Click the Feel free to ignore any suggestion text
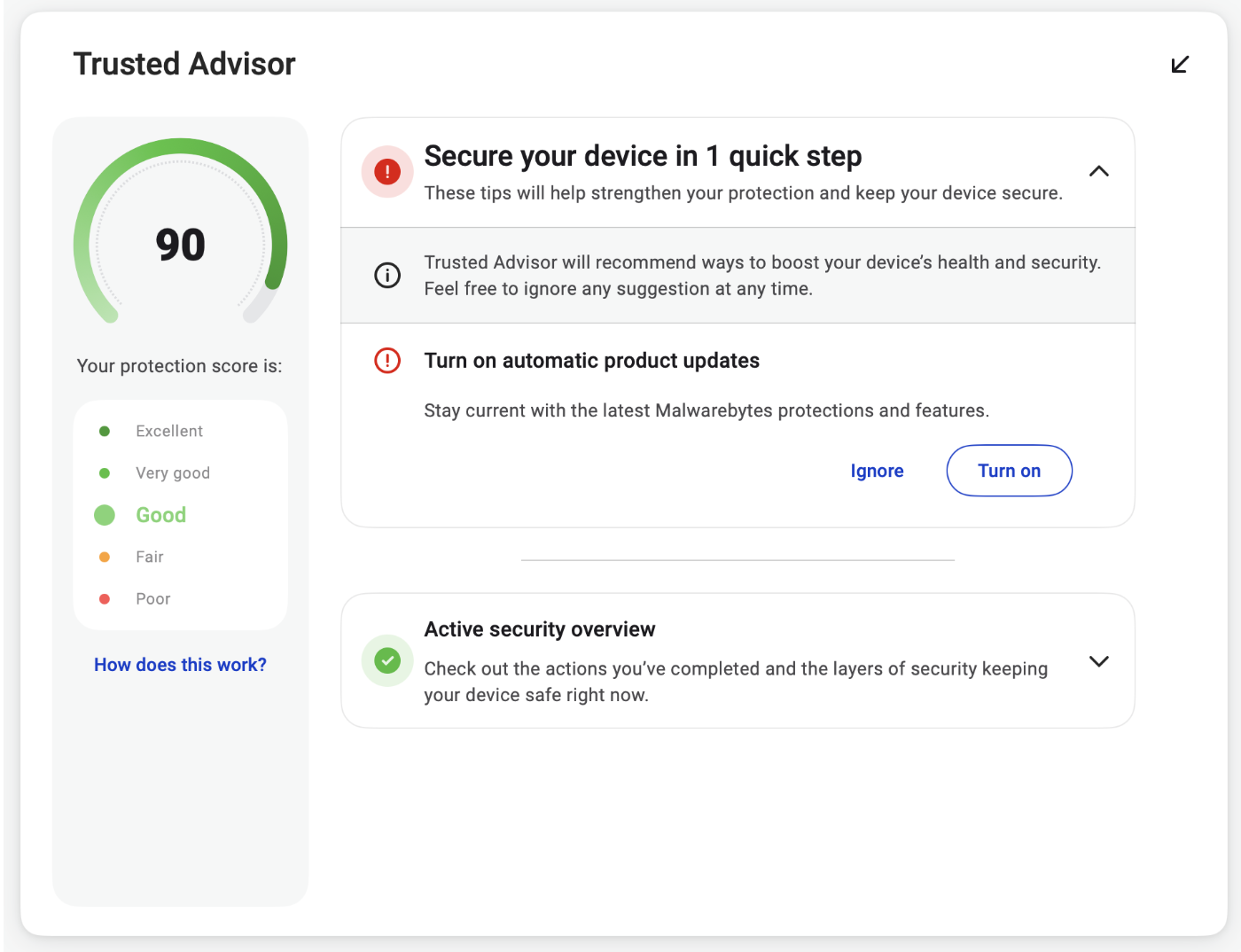 pyautogui.click(x=619, y=289)
